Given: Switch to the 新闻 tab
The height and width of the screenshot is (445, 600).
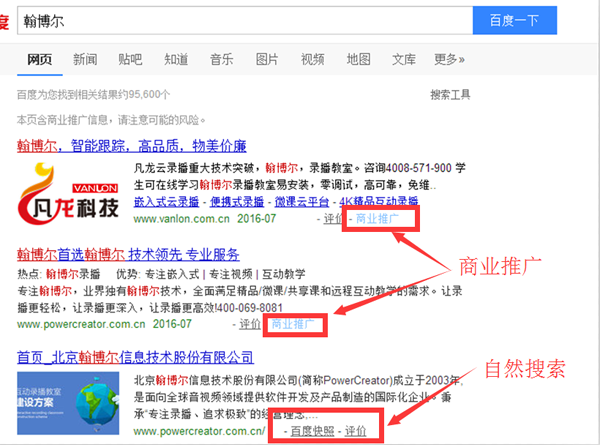Looking at the screenshot, I should [x=85, y=59].
